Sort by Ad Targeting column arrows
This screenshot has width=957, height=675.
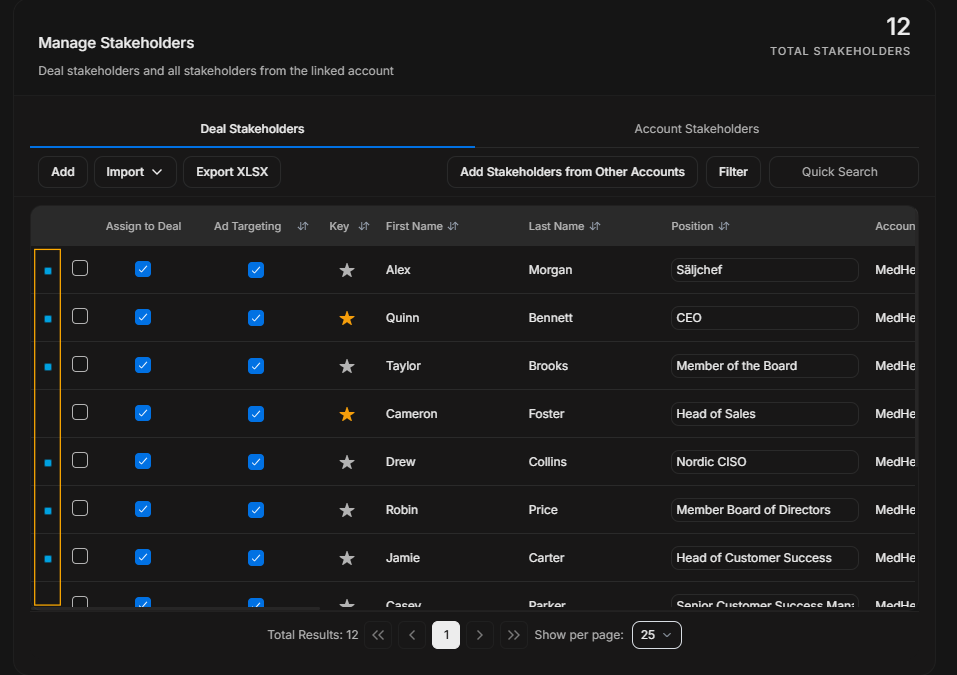[x=303, y=226]
